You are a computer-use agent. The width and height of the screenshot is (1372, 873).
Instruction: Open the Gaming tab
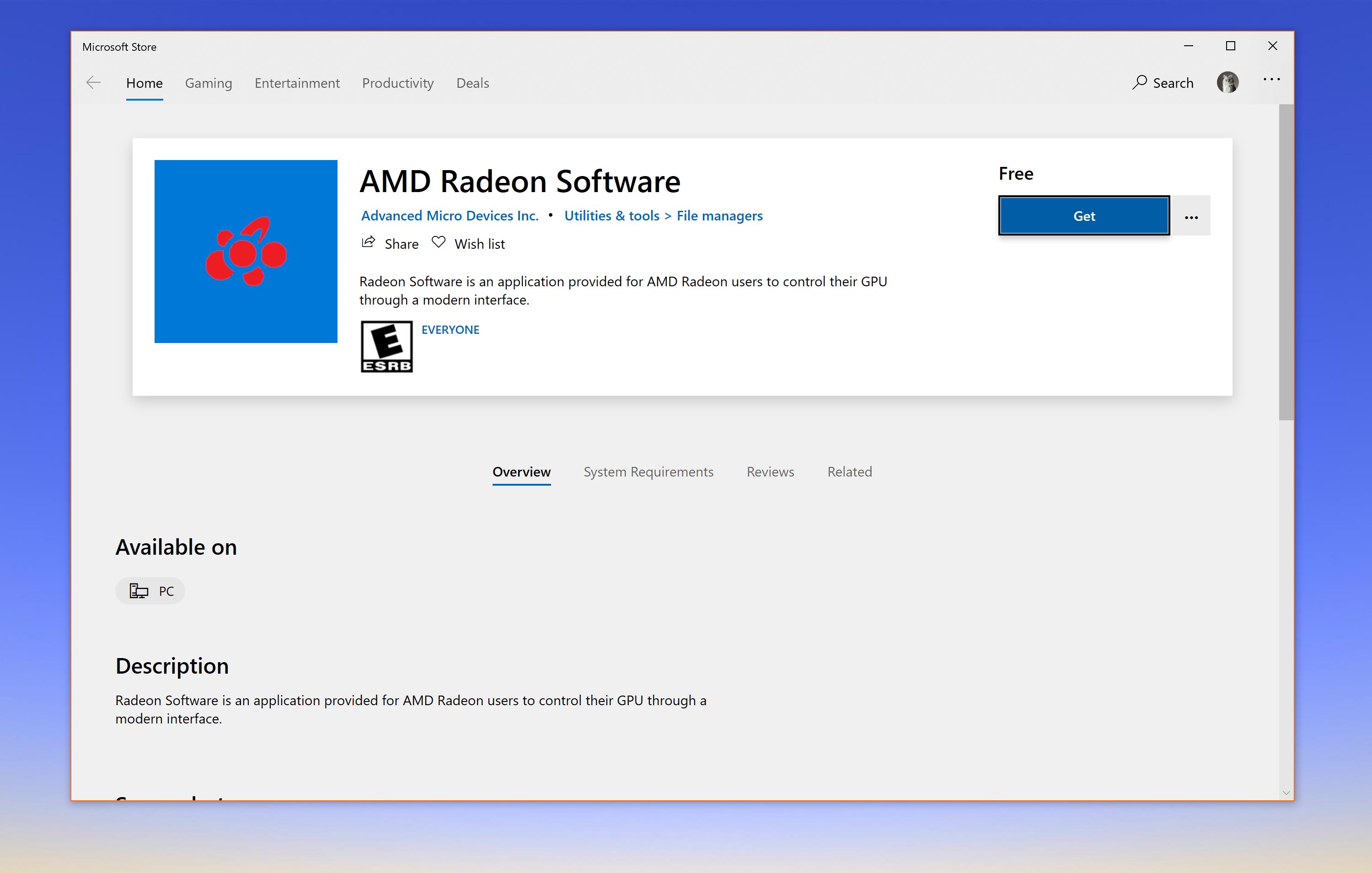click(x=209, y=83)
